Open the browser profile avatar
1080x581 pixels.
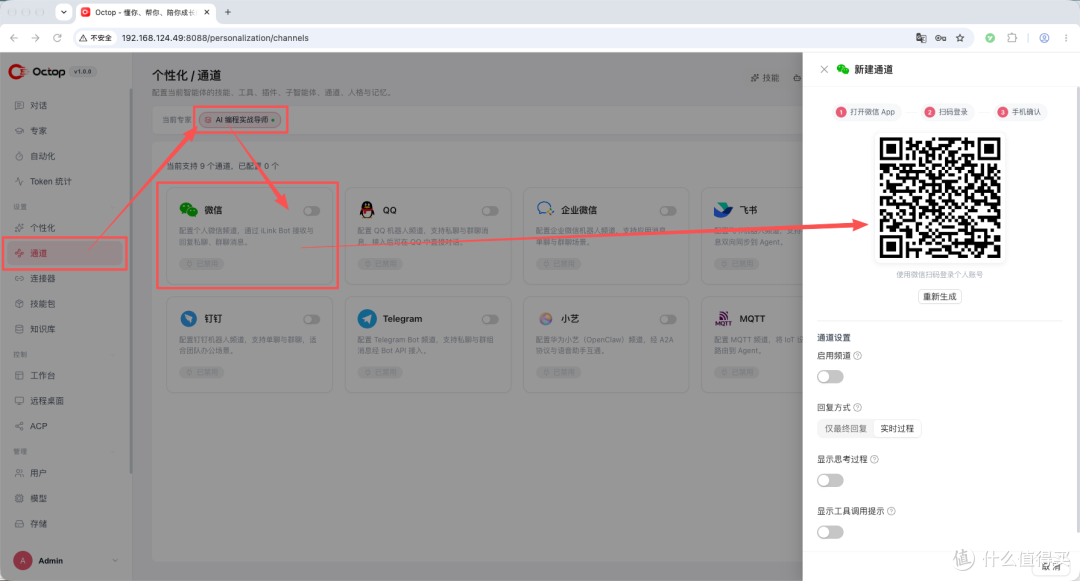pos(1044,38)
